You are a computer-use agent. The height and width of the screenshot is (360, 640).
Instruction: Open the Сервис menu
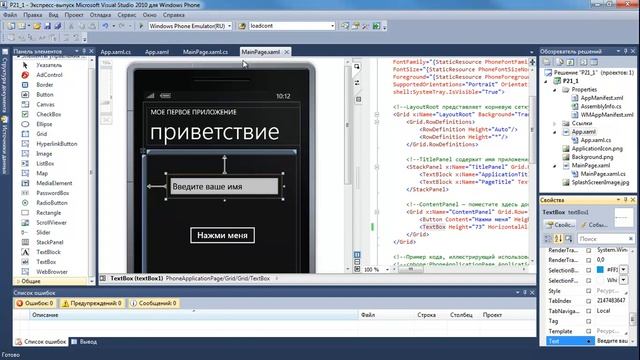pos(127,15)
